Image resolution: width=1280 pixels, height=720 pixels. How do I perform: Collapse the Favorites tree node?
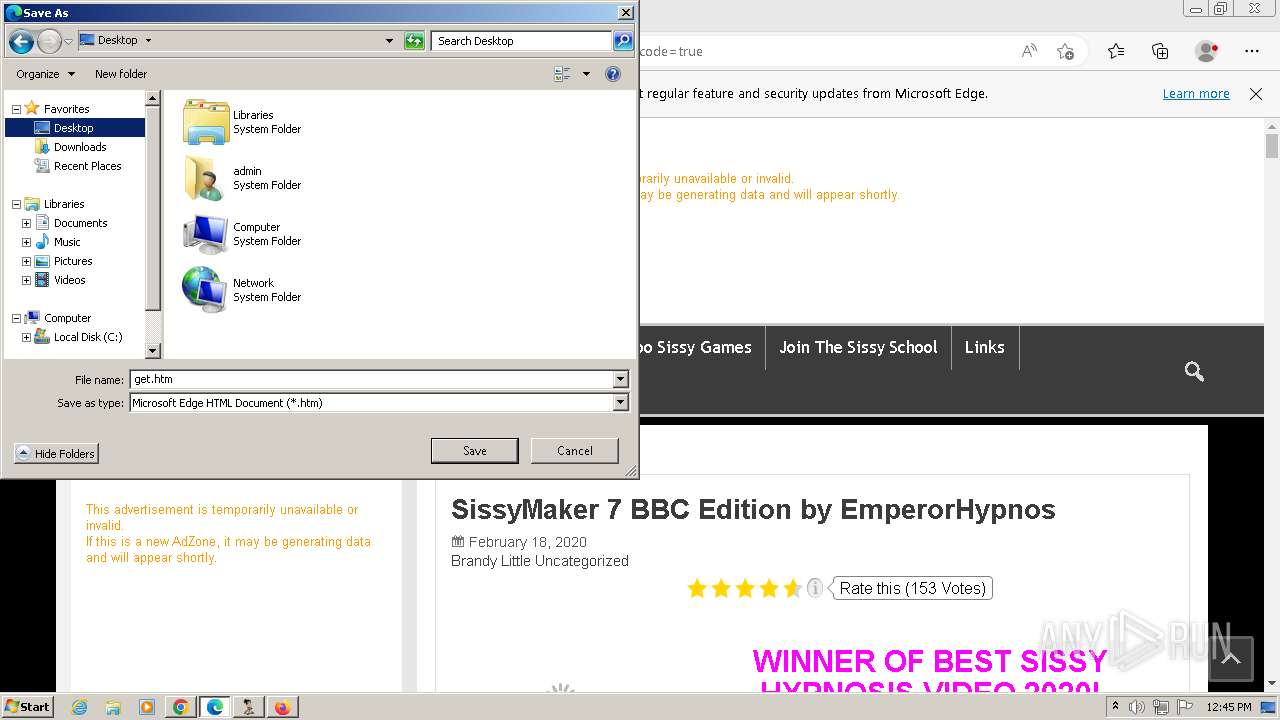[16, 109]
